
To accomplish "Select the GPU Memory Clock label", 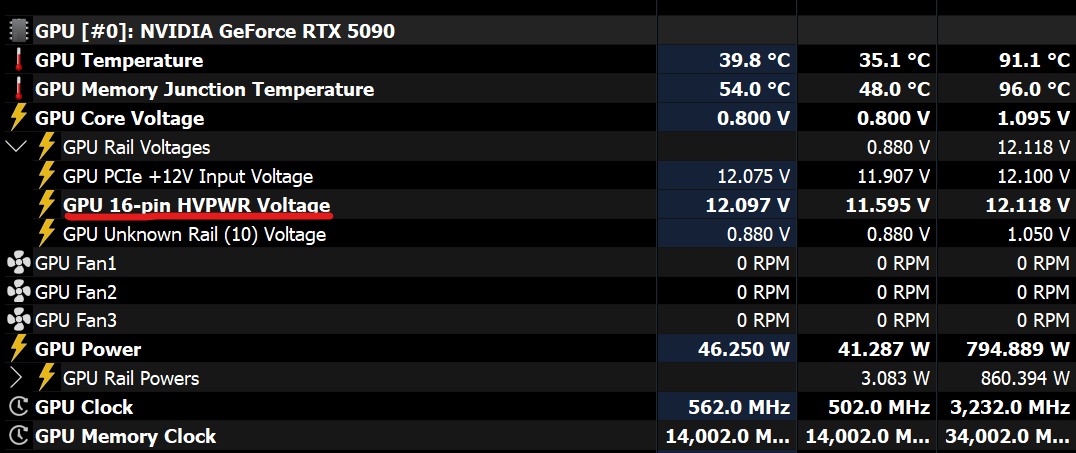I will click(126, 436).
